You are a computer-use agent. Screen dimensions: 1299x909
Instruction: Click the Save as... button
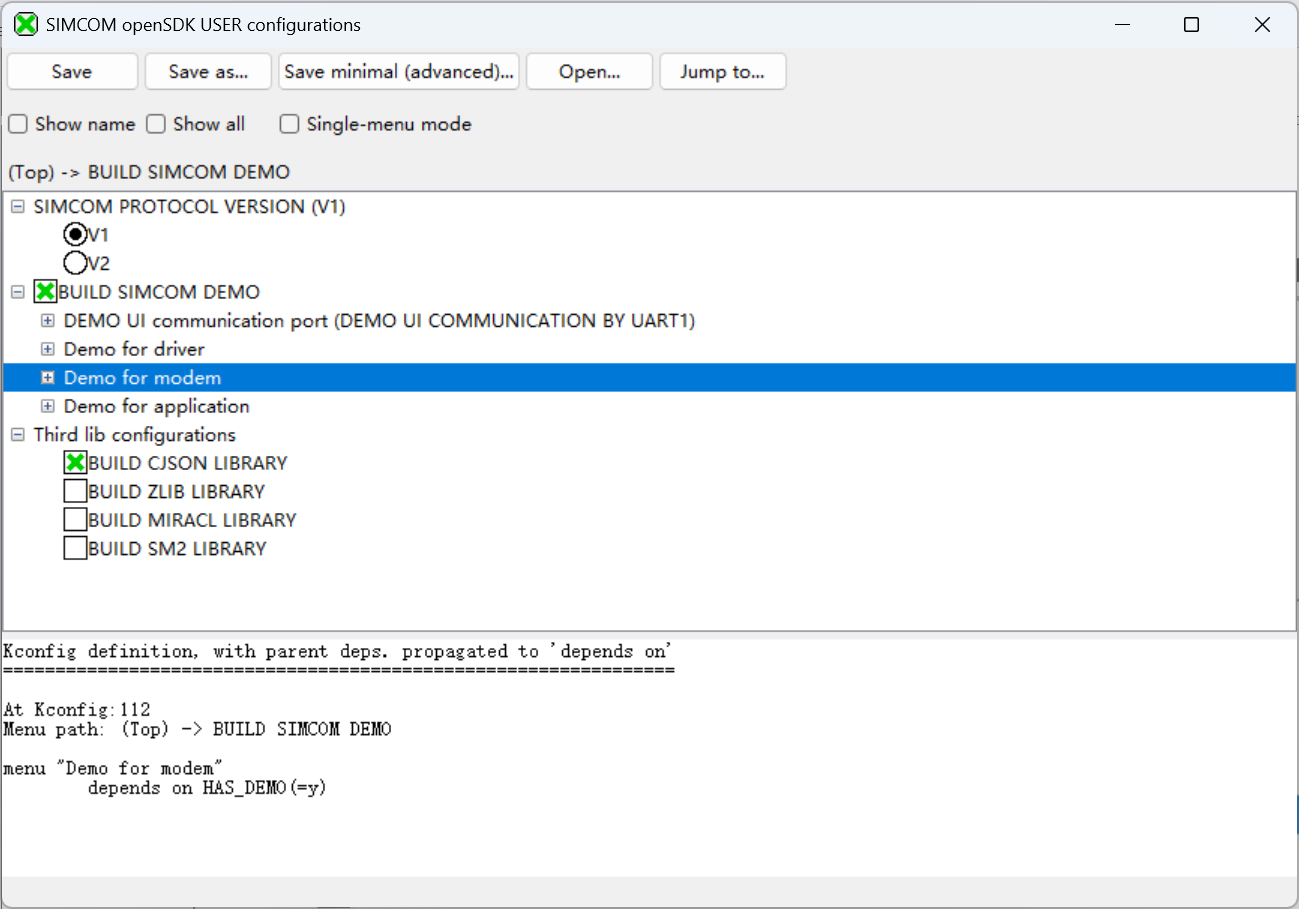(x=208, y=72)
